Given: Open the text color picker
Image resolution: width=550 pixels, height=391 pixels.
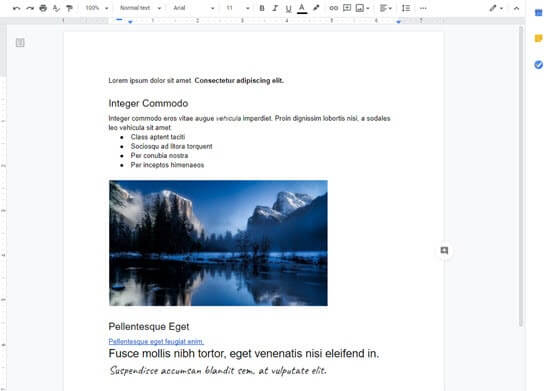Looking at the screenshot, I should (302, 8).
